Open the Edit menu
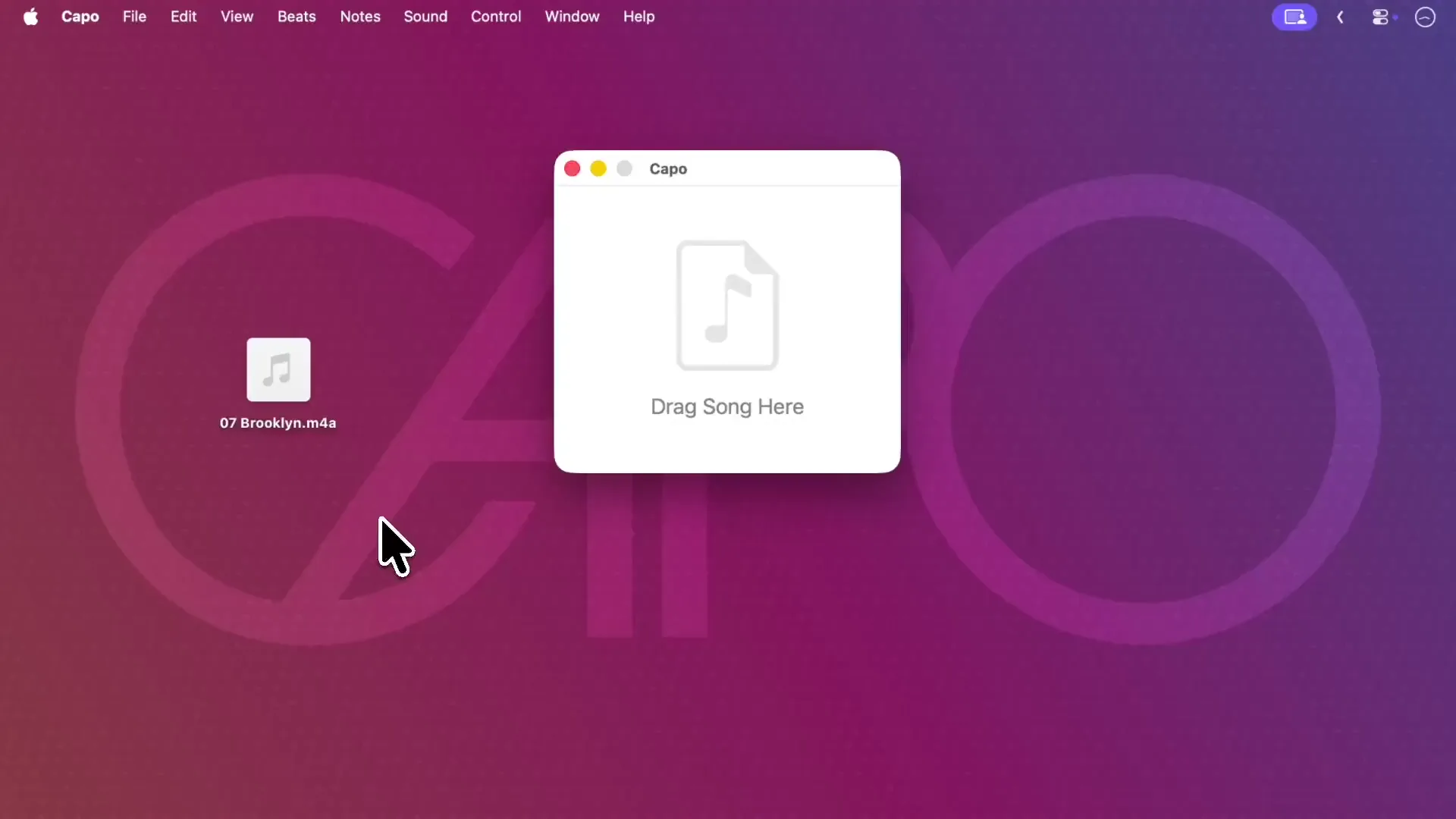The width and height of the screenshot is (1456, 819). pyautogui.click(x=184, y=17)
